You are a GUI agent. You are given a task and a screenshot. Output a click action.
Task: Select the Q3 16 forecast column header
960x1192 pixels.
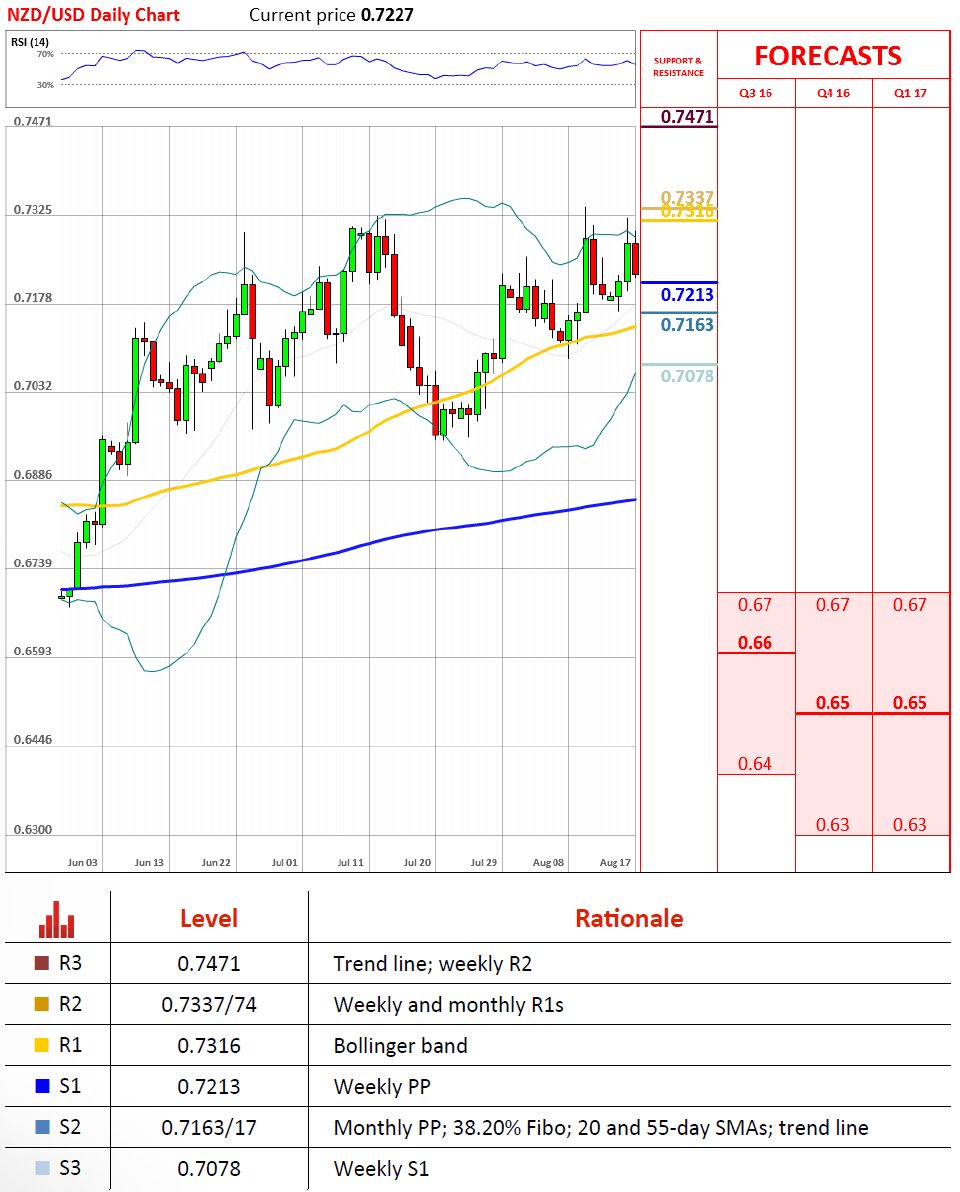coord(756,93)
